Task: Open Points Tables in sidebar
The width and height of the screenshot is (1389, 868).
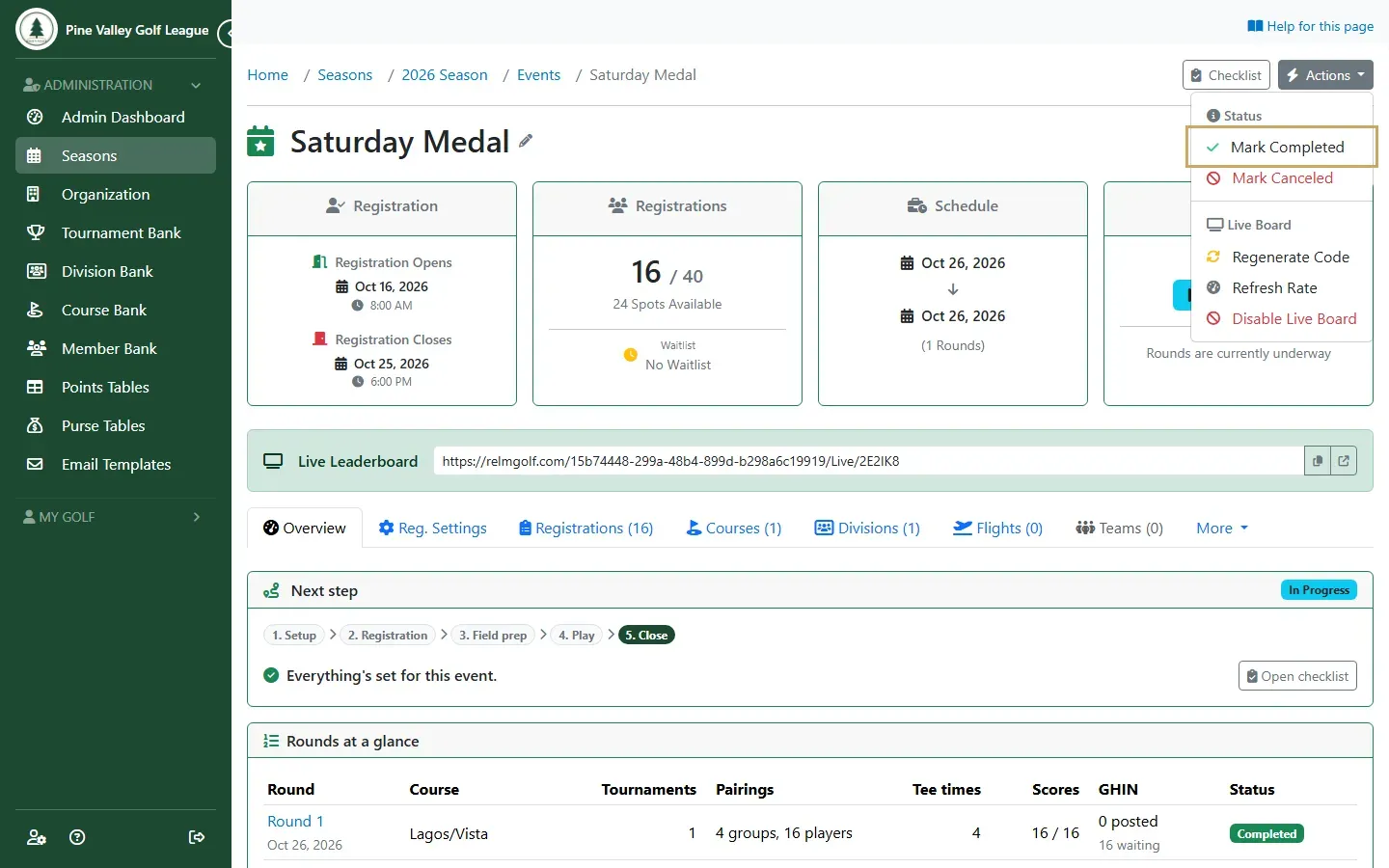Action: (116, 387)
